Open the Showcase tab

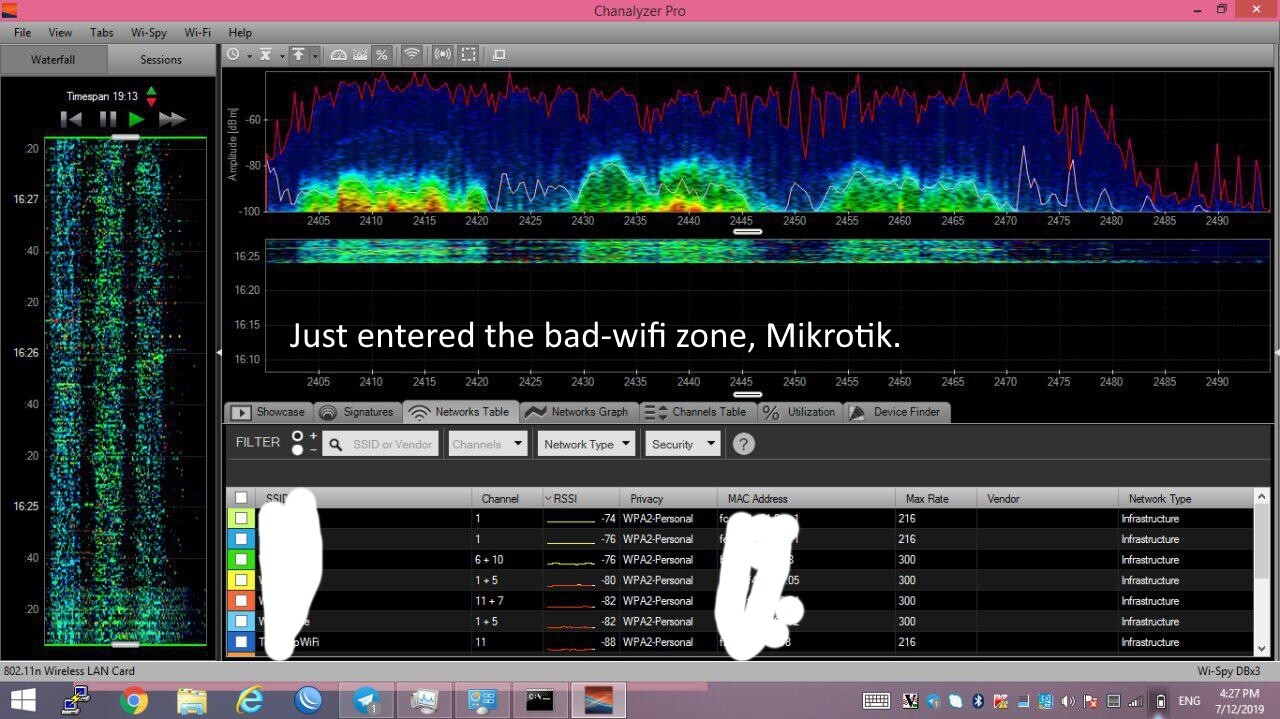(x=268, y=412)
